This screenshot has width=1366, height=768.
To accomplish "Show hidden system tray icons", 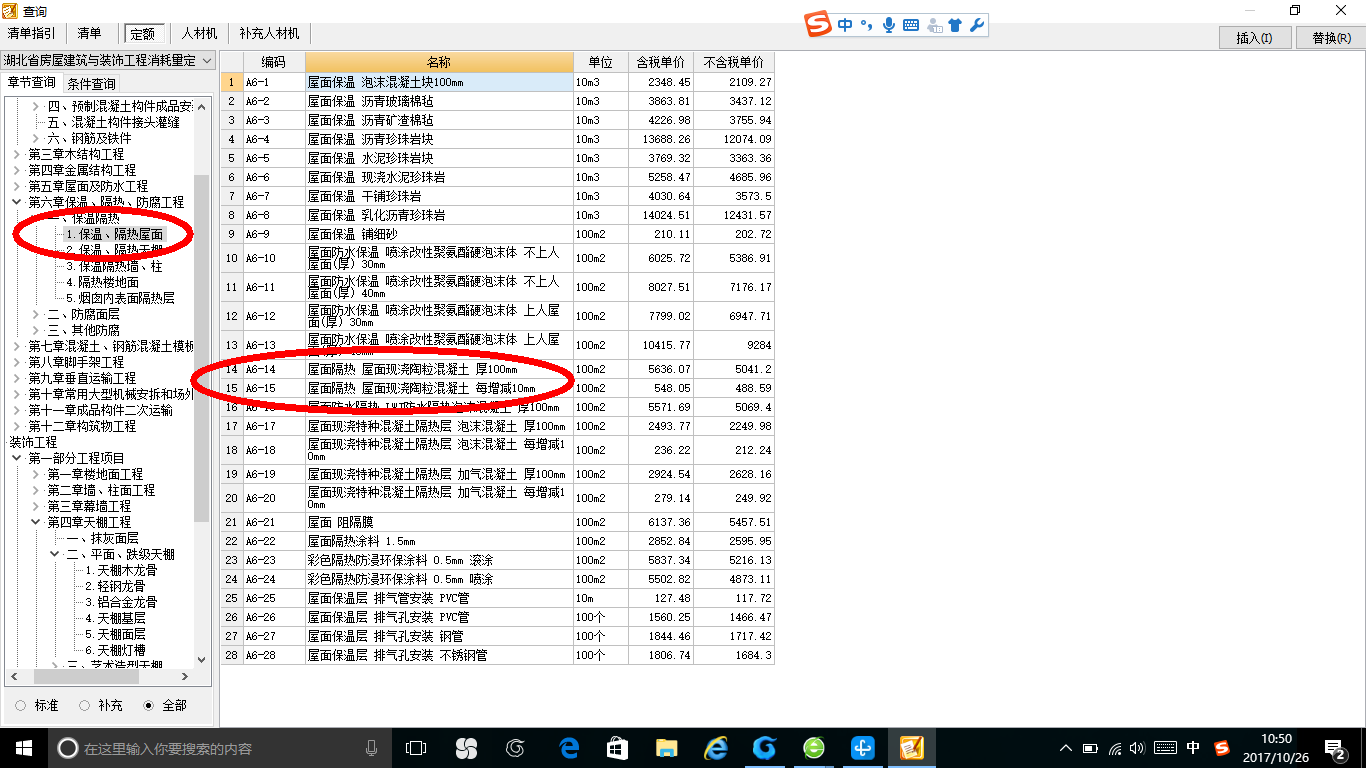I will tap(1066, 748).
